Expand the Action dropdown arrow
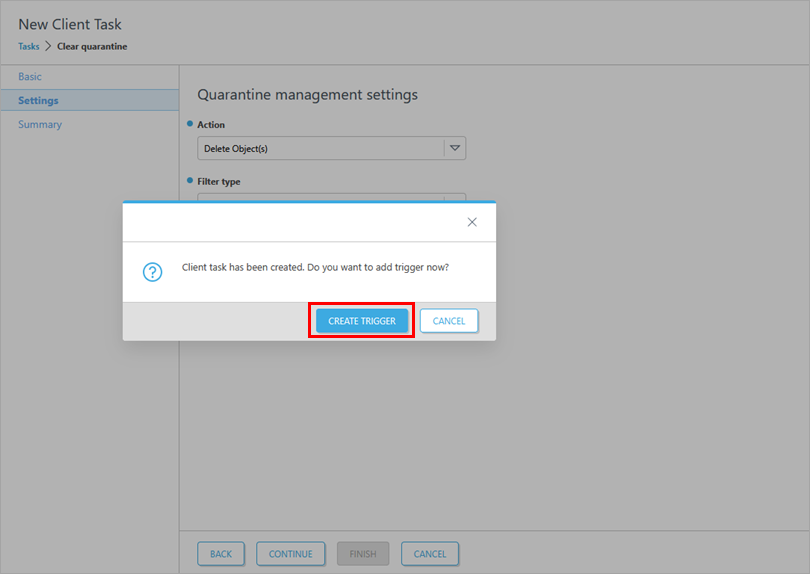Image resolution: width=810 pixels, height=574 pixels. tap(455, 148)
